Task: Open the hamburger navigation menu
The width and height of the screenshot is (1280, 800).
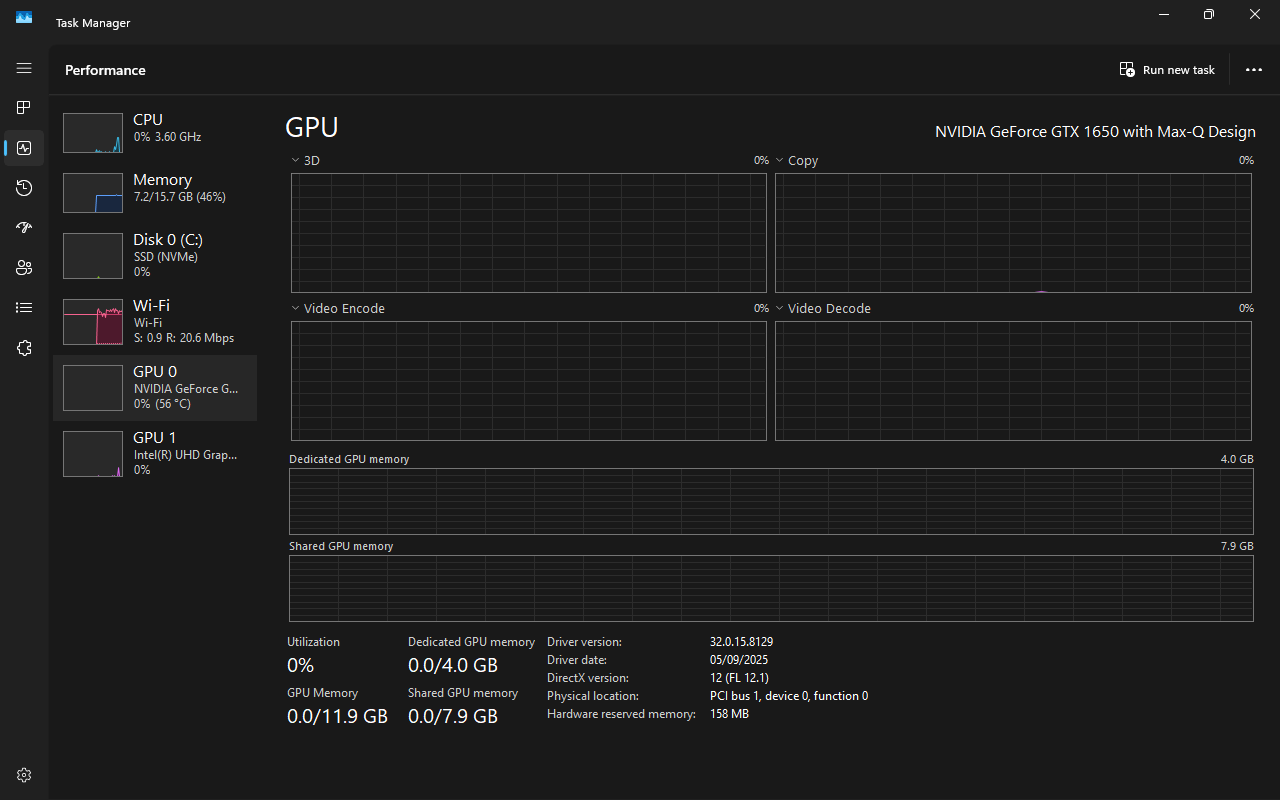Action: pyautogui.click(x=24, y=68)
